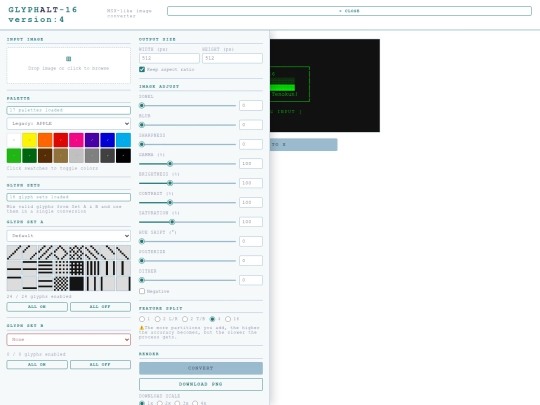The height and width of the screenshot is (405, 540).
Task: Toggle the single long backslash diagonal glyph
Action: [123, 252]
